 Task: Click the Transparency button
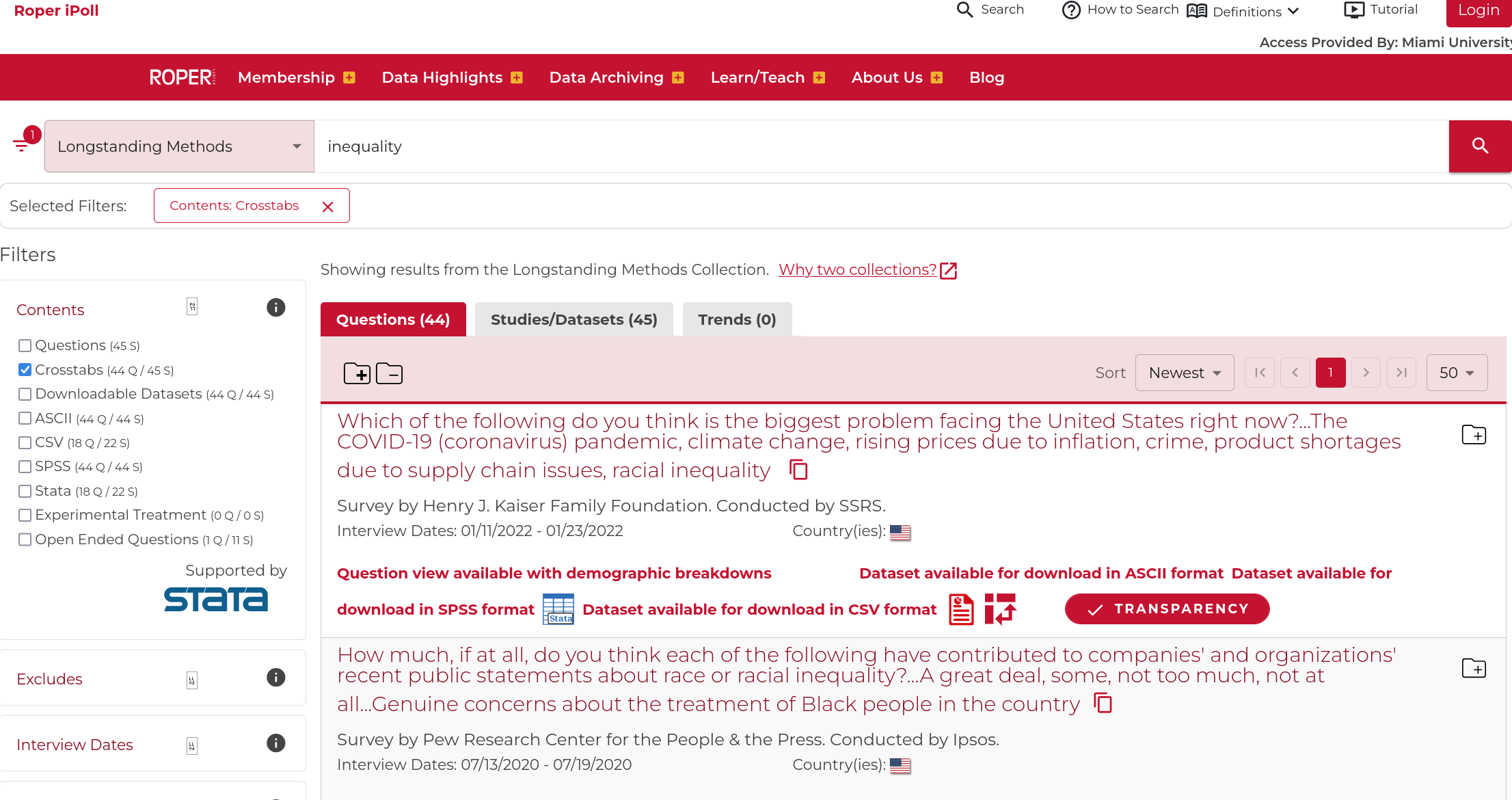tap(1167, 609)
